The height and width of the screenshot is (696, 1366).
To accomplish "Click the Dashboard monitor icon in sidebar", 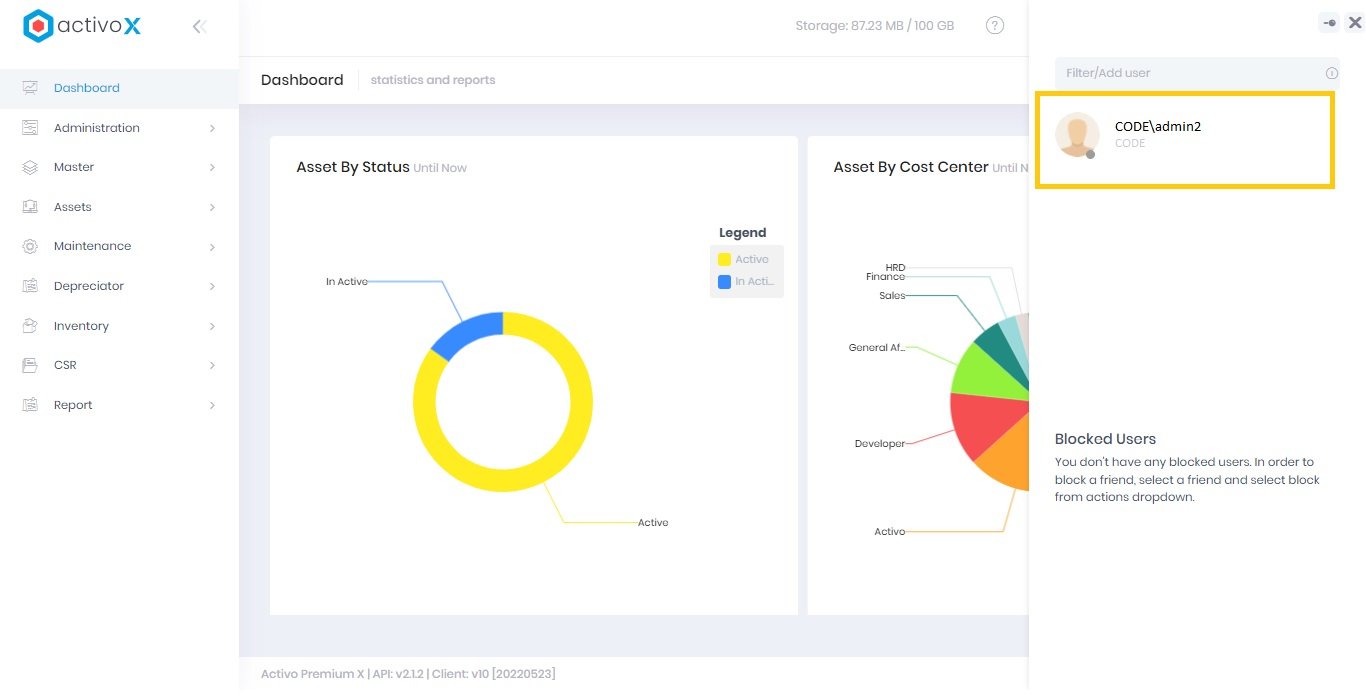I will point(30,88).
